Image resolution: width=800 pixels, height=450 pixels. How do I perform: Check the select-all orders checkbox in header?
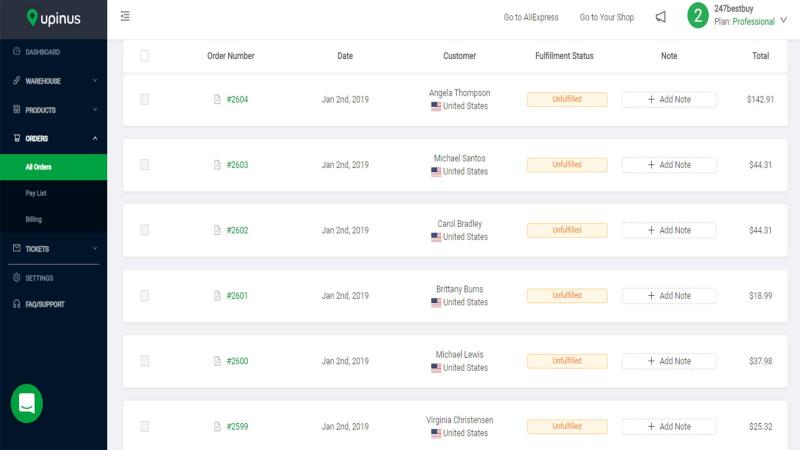pyautogui.click(x=145, y=56)
